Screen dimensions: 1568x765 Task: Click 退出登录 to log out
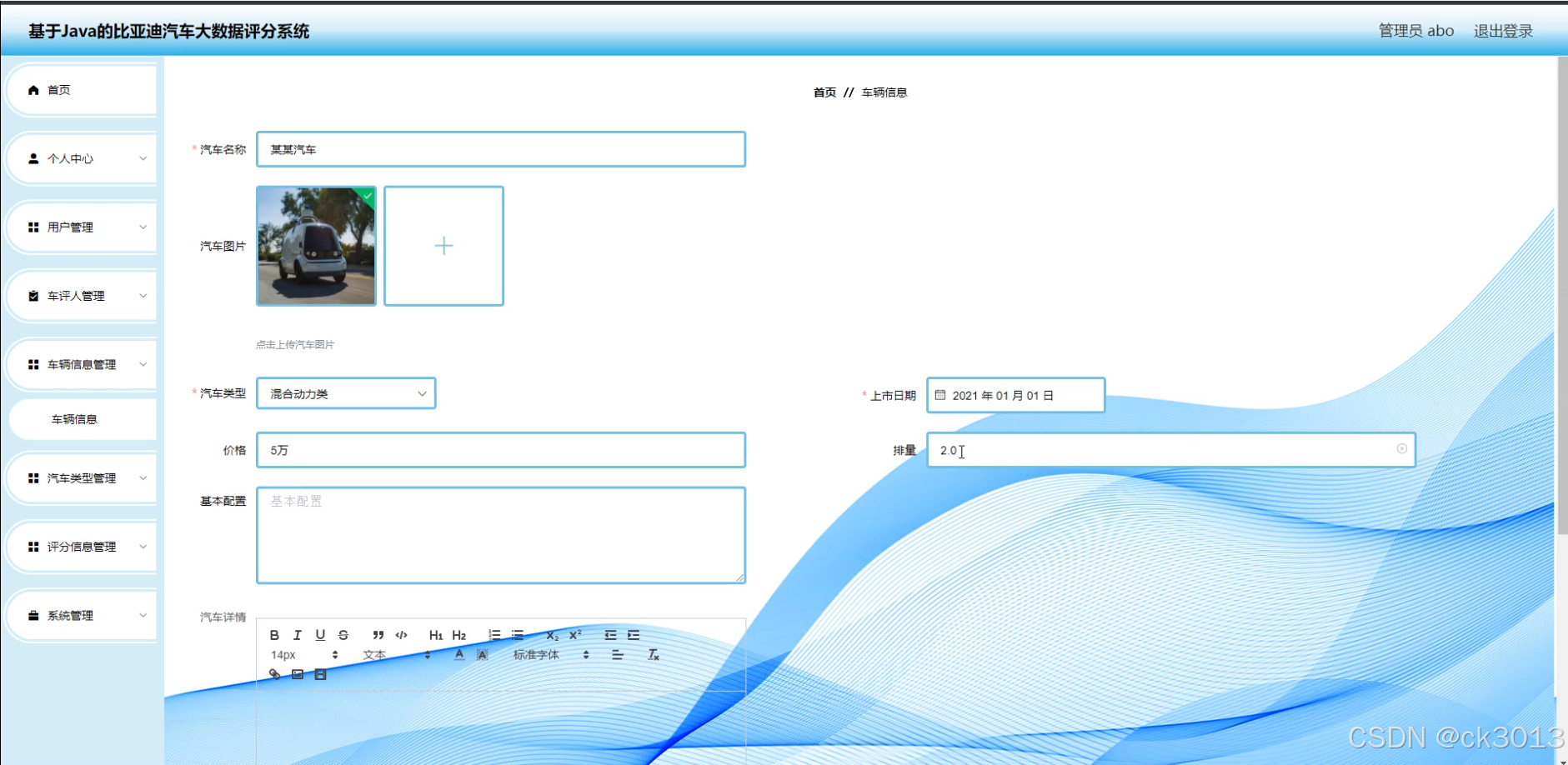pos(1503,31)
